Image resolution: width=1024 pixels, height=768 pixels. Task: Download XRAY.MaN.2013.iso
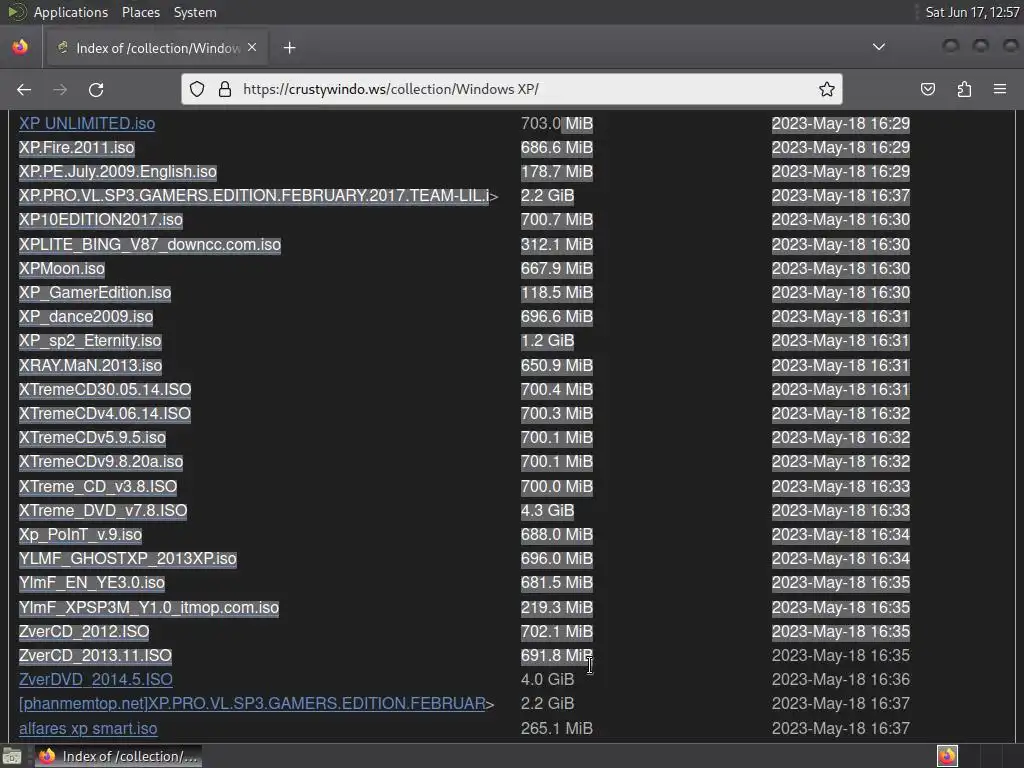click(90, 366)
